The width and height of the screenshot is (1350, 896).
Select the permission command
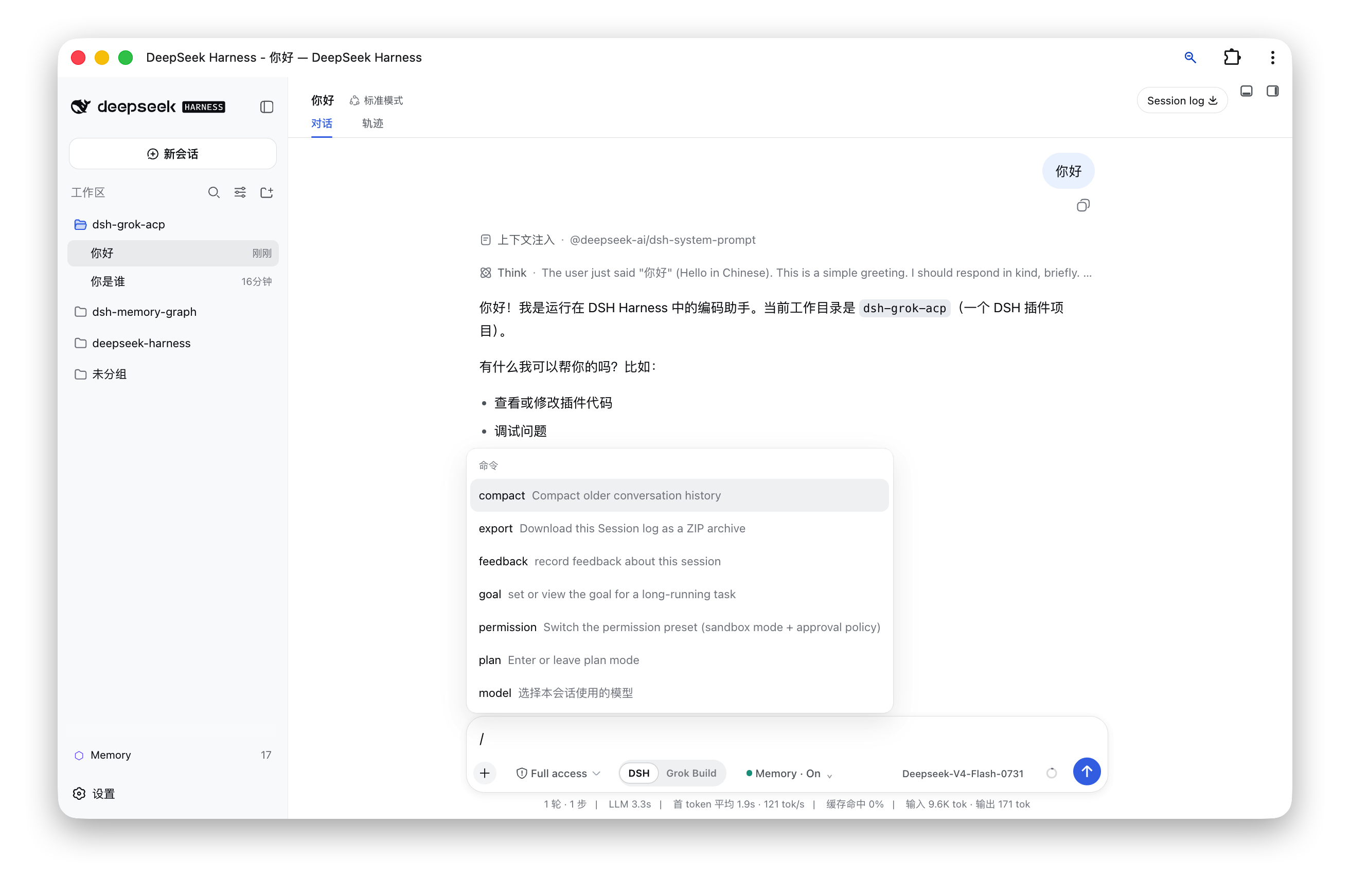point(679,628)
